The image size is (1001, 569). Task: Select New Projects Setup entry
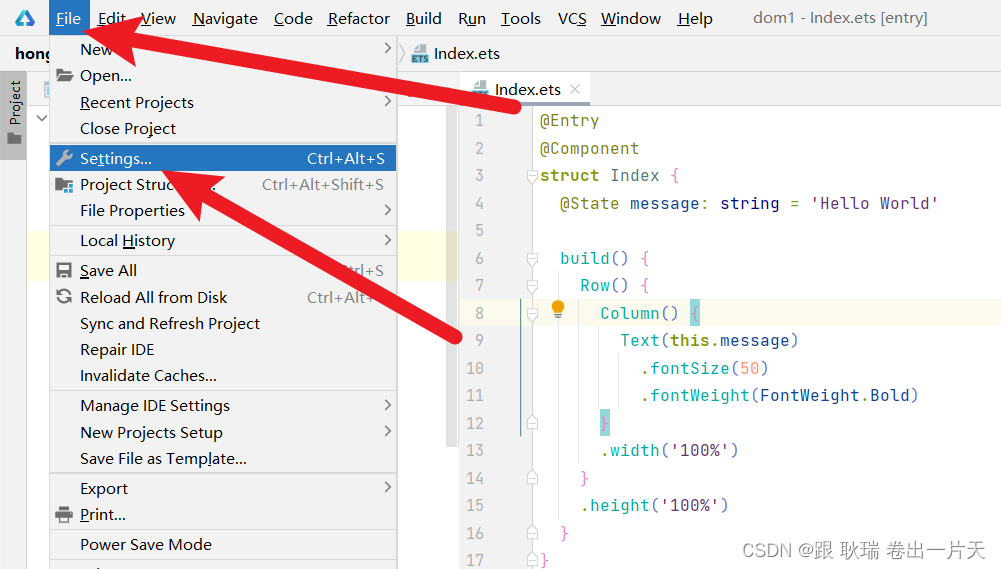[x=223, y=432]
